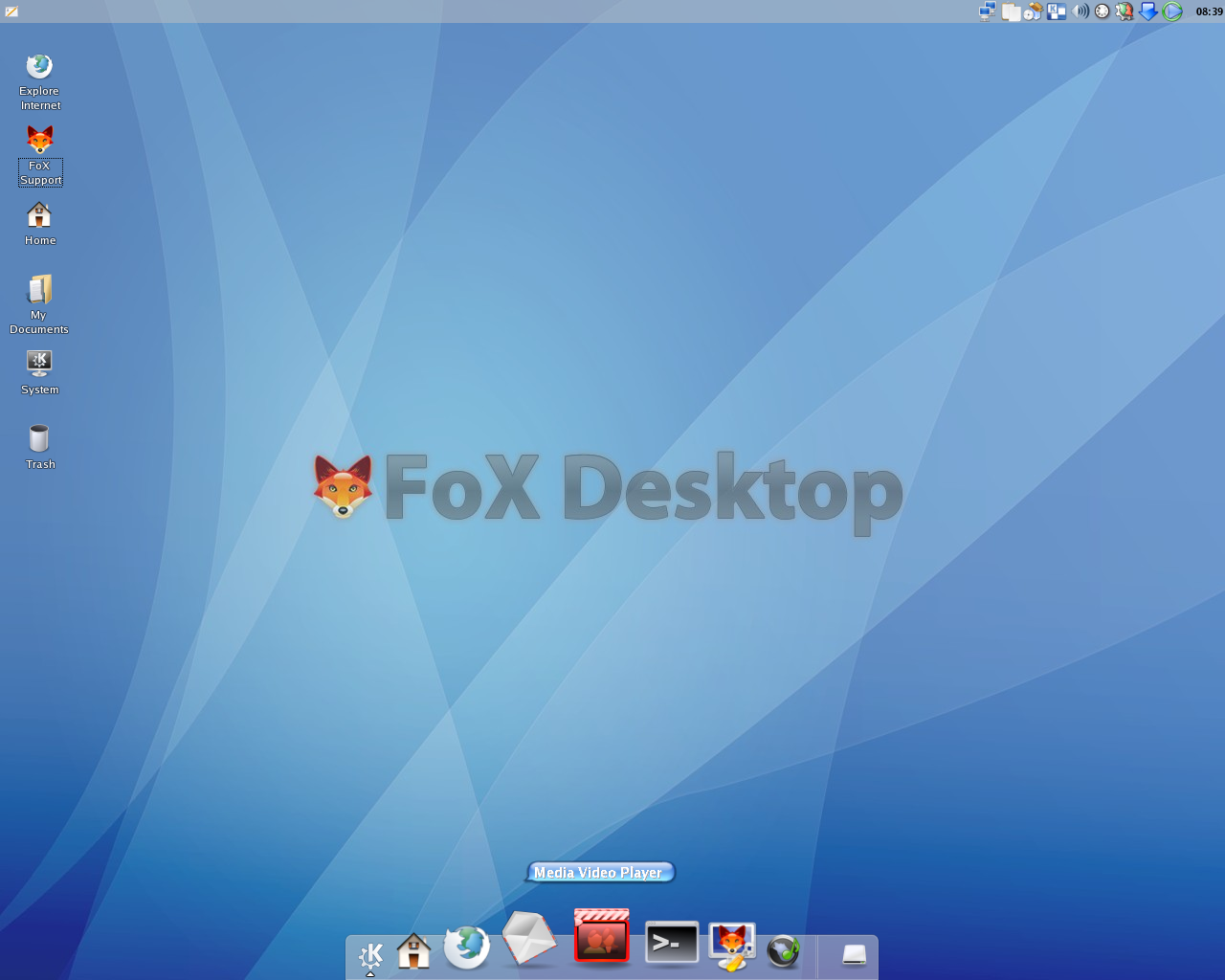The height and width of the screenshot is (980, 1225).
Task: Open the mail envelope in the dock
Action: coord(529,939)
